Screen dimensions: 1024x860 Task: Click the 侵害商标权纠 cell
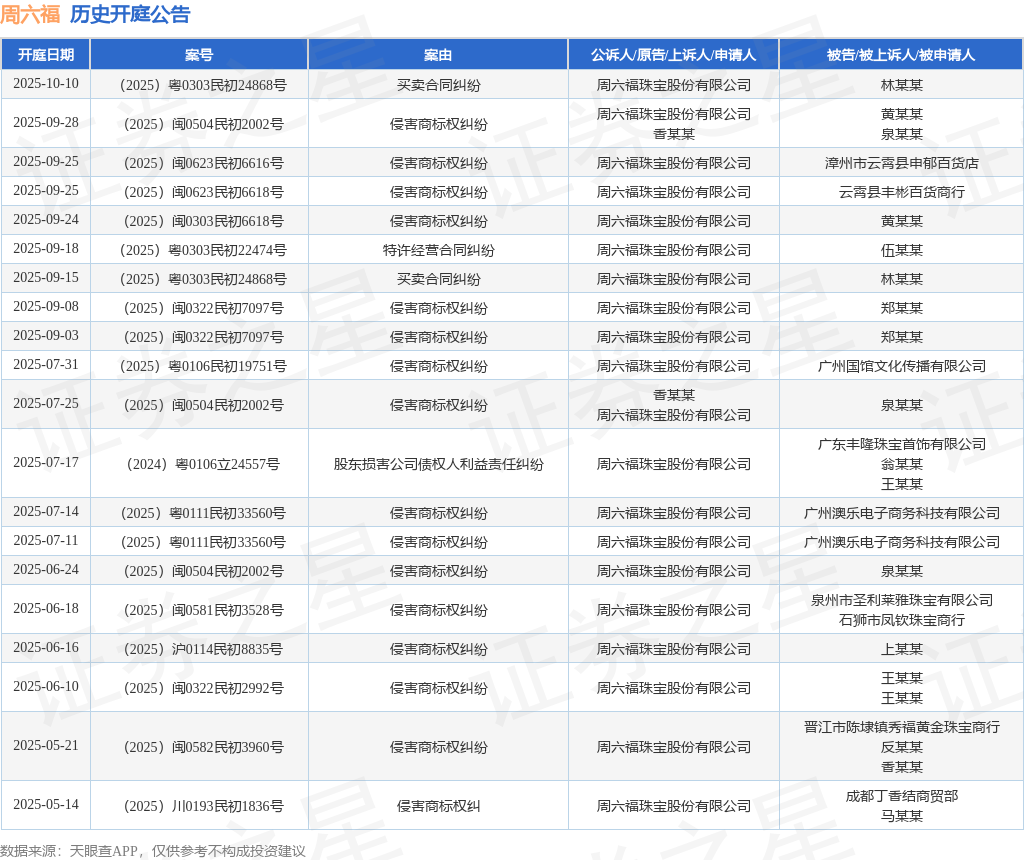pyautogui.click(x=438, y=806)
